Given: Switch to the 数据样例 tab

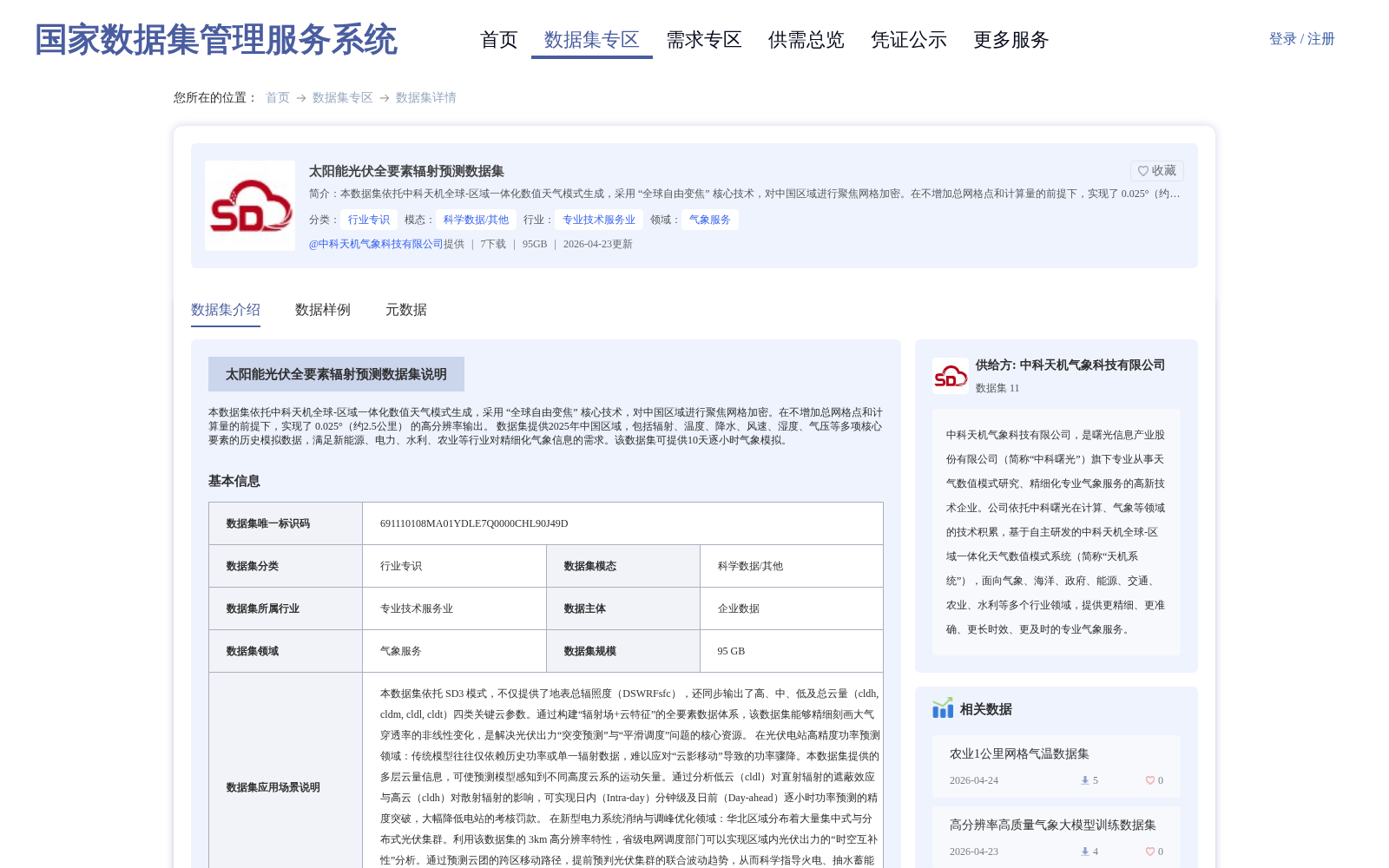Looking at the screenshot, I should 323,310.
